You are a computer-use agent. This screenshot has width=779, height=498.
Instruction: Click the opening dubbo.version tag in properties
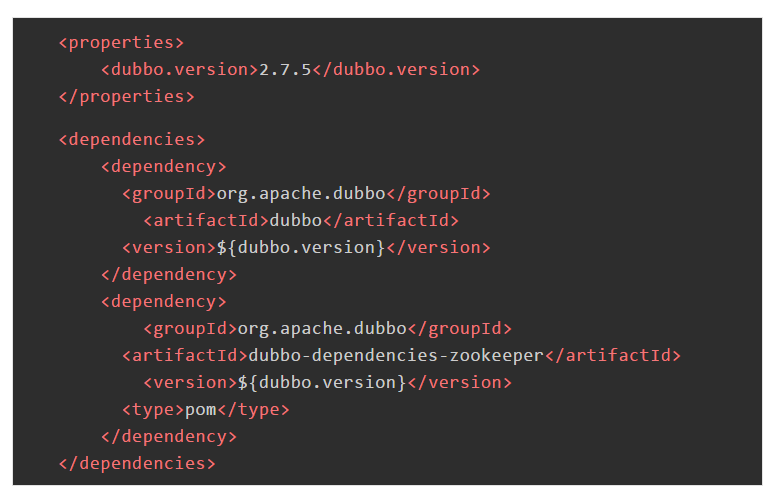[179, 70]
